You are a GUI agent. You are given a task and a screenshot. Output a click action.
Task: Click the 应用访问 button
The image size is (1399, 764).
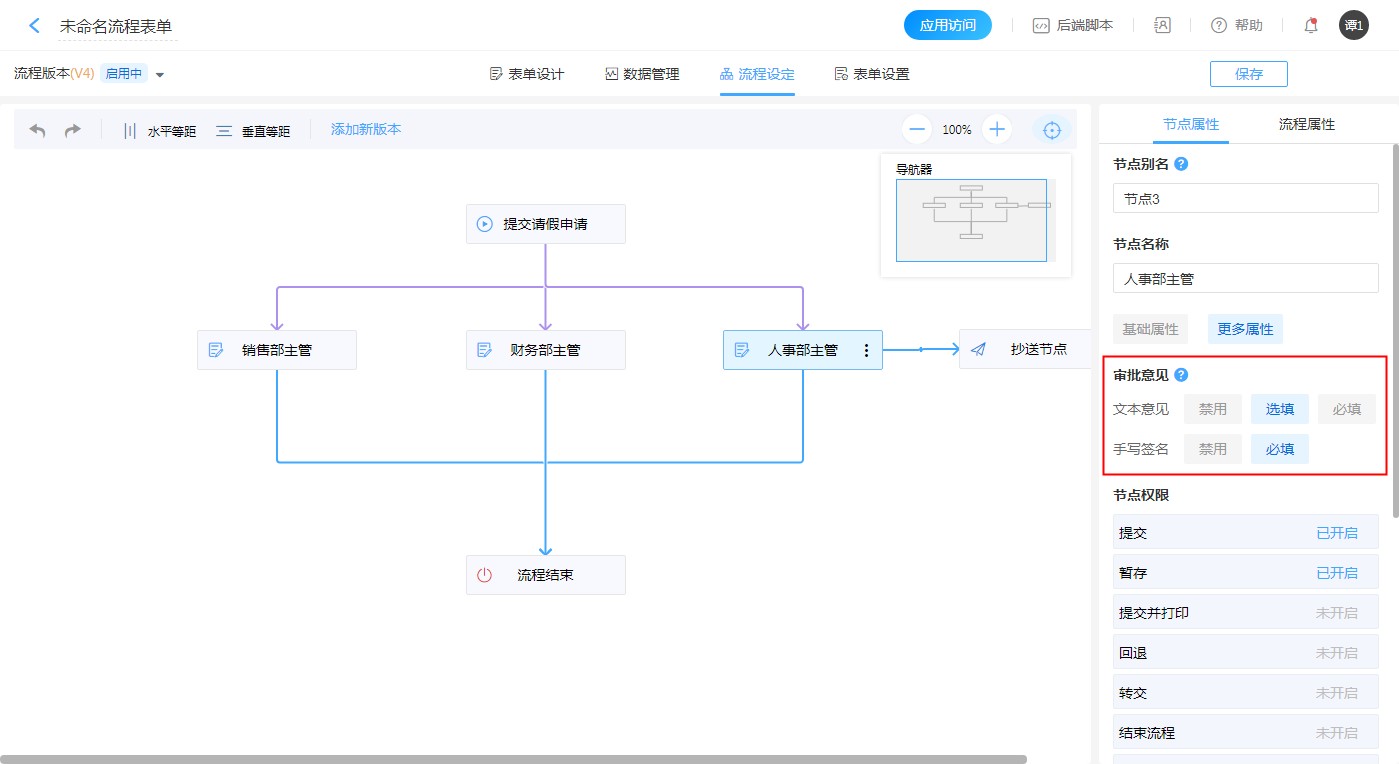point(947,26)
